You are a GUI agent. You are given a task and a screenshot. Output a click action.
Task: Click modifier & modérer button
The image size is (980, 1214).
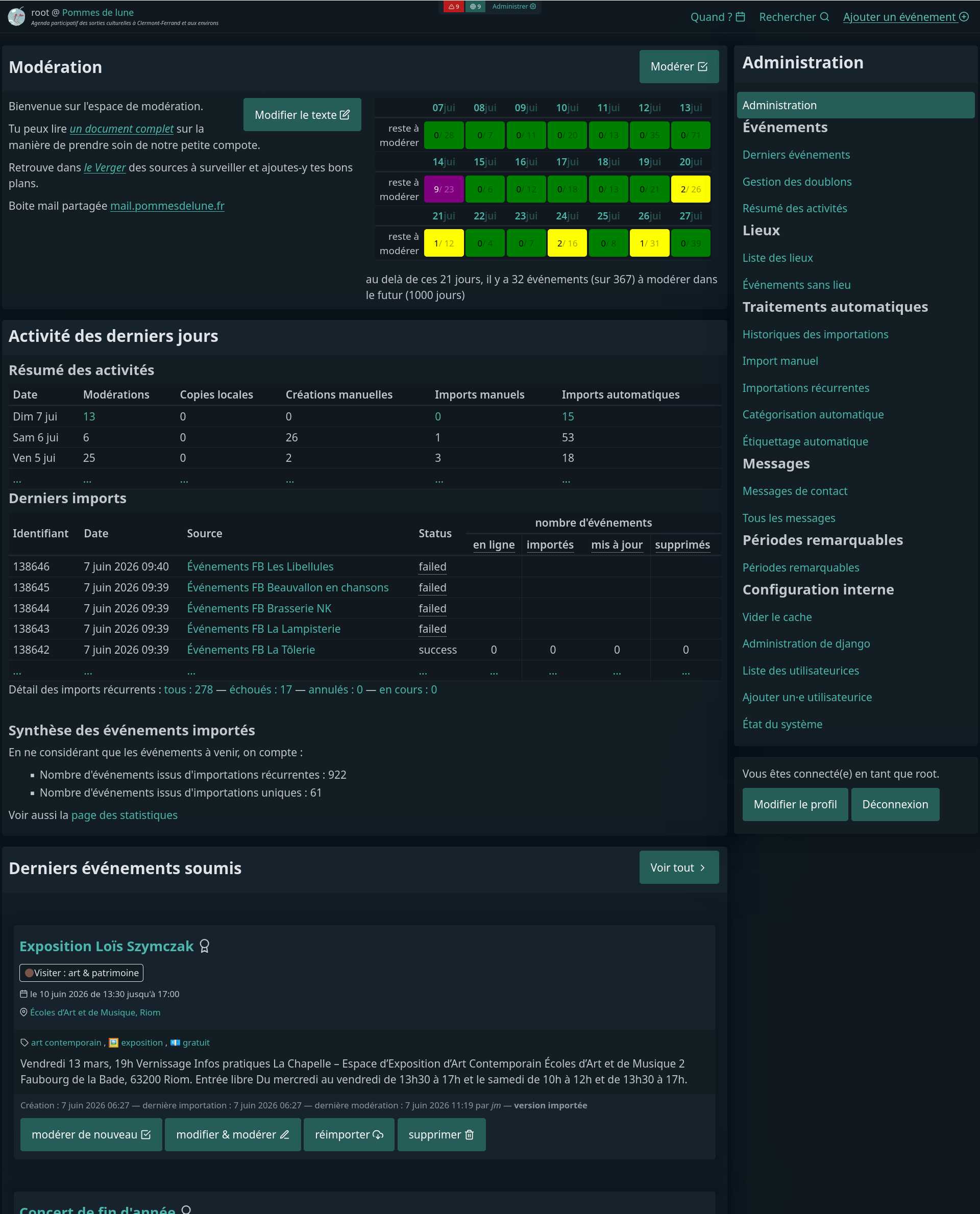pos(233,1135)
